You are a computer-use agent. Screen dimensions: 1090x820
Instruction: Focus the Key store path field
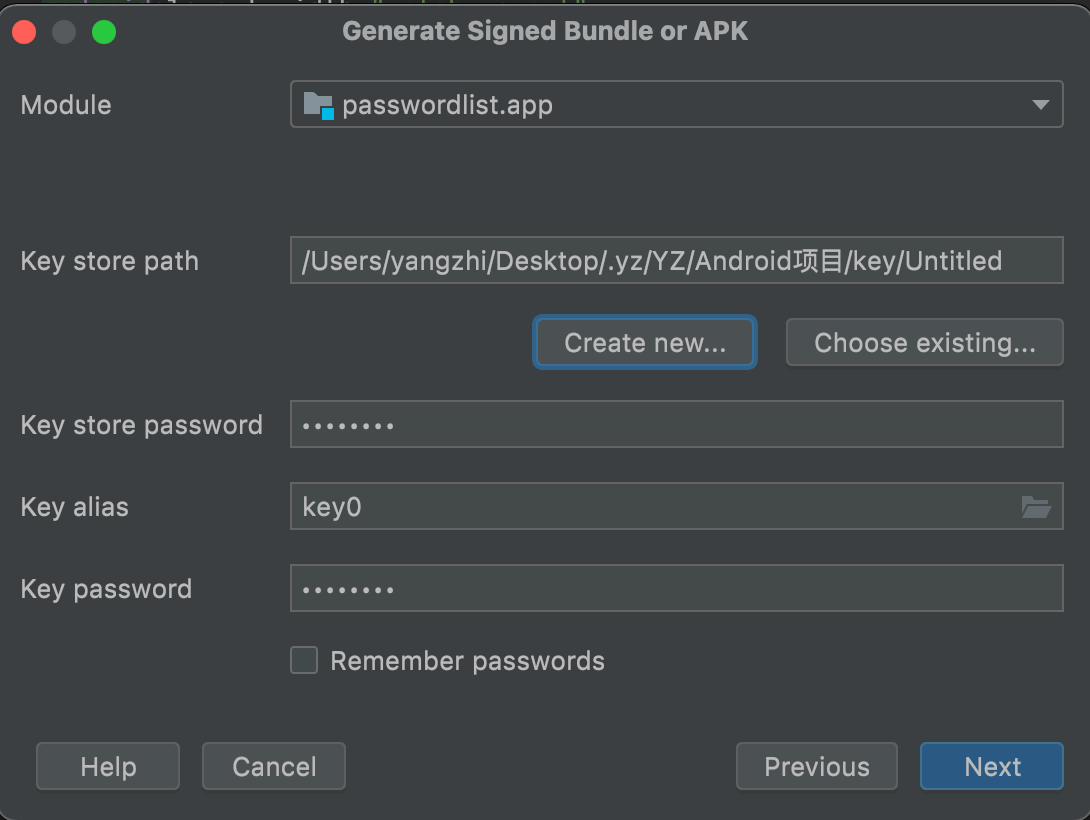click(676, 261)
